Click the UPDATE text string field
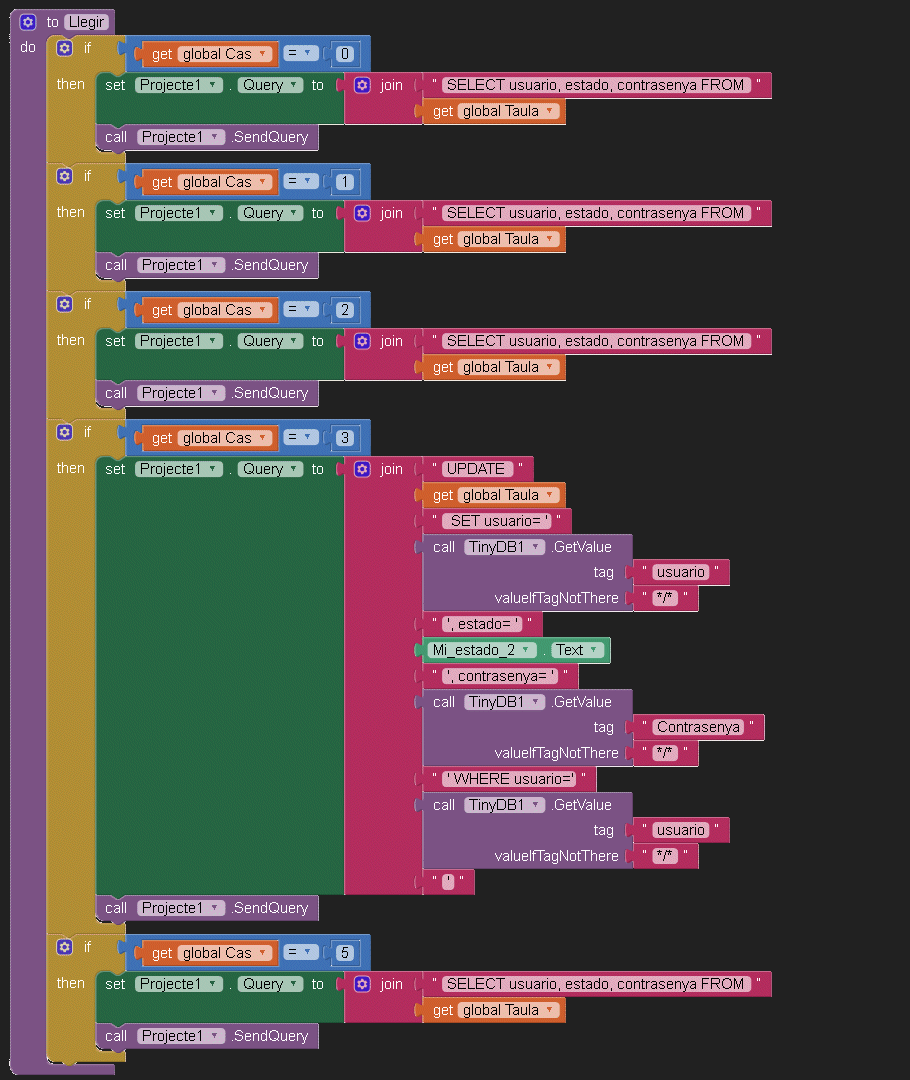910x1080 pixels. pos(476,469)
